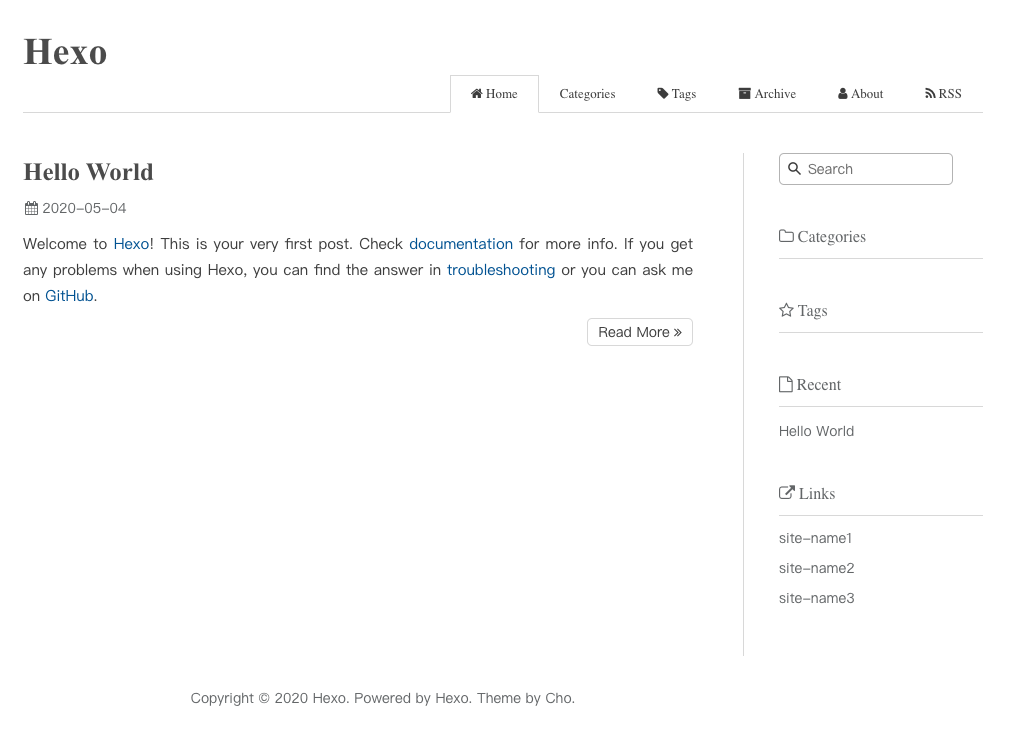
Task: Click the user icon next to About
Action: click(x=843, y=94)
